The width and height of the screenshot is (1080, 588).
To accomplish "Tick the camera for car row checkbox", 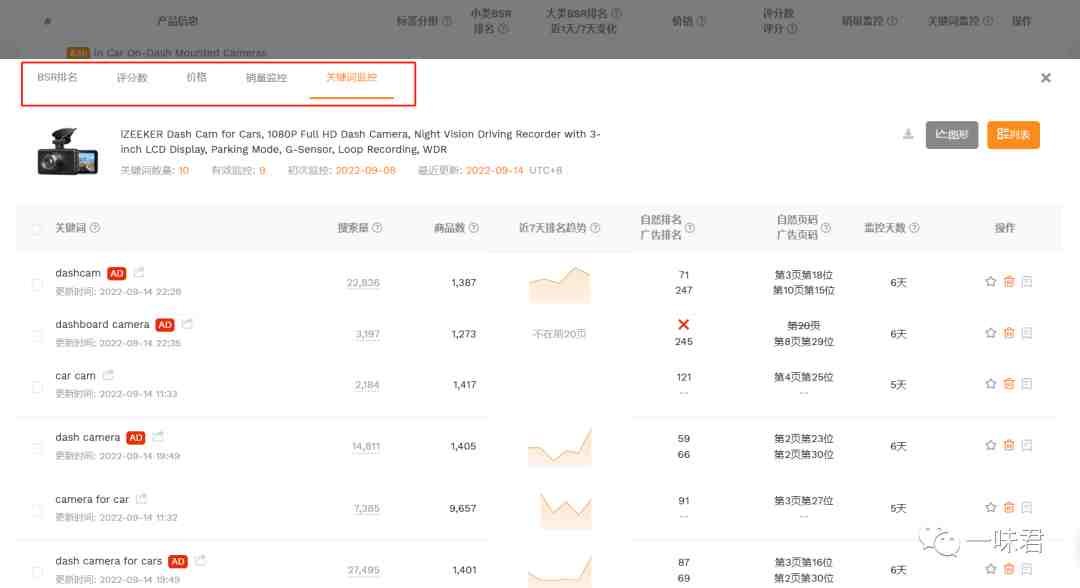I will coord(37,509).
